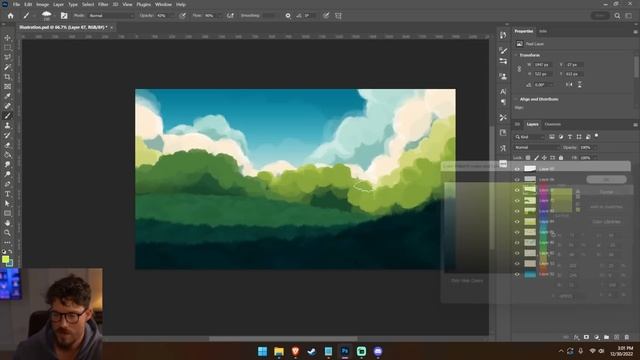This screenshot has width=640, height=360.
Task: Select the Properties panel tab
Action: tap(524, 31)
